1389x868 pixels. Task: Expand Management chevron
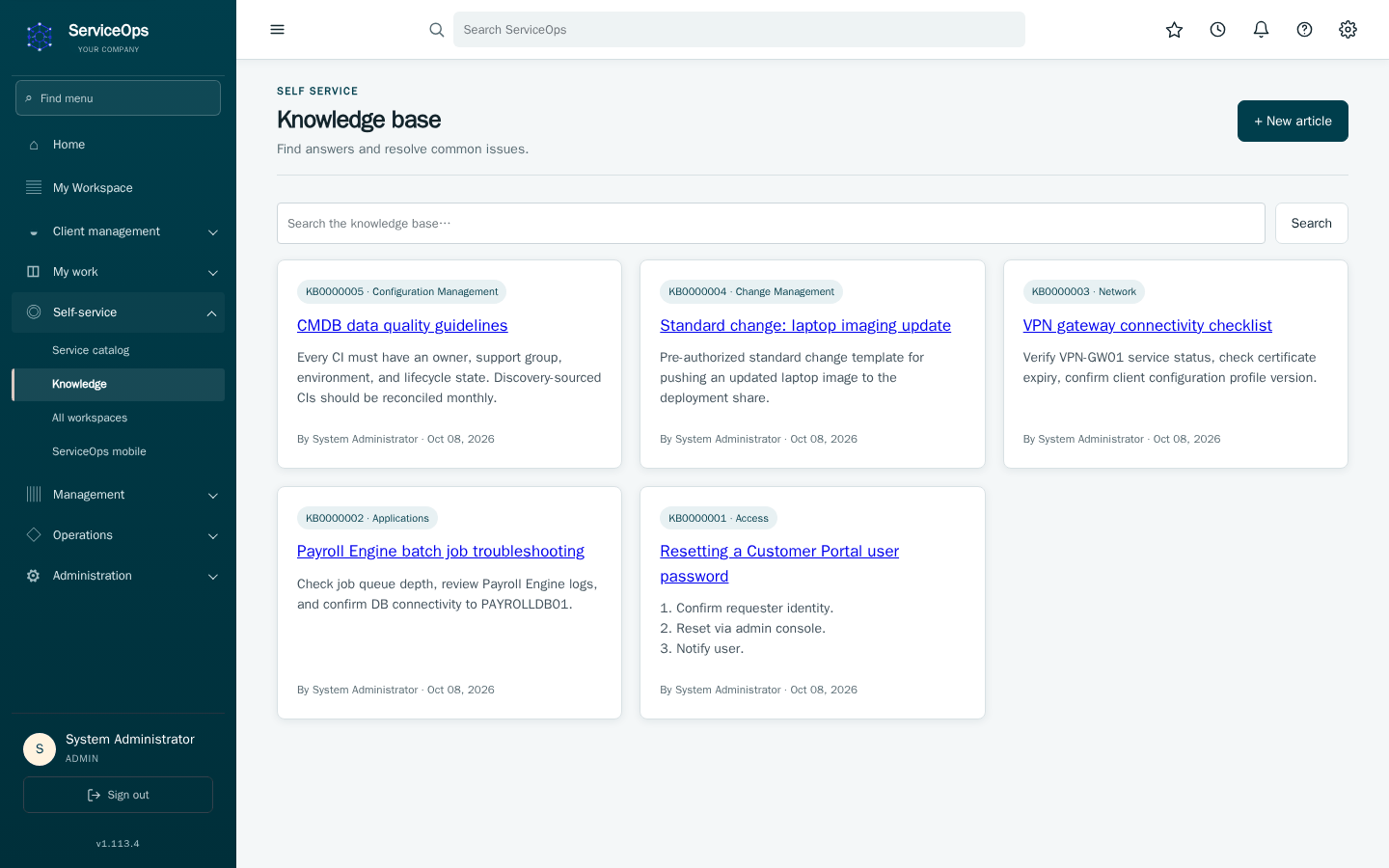click(x=213, y=496)
